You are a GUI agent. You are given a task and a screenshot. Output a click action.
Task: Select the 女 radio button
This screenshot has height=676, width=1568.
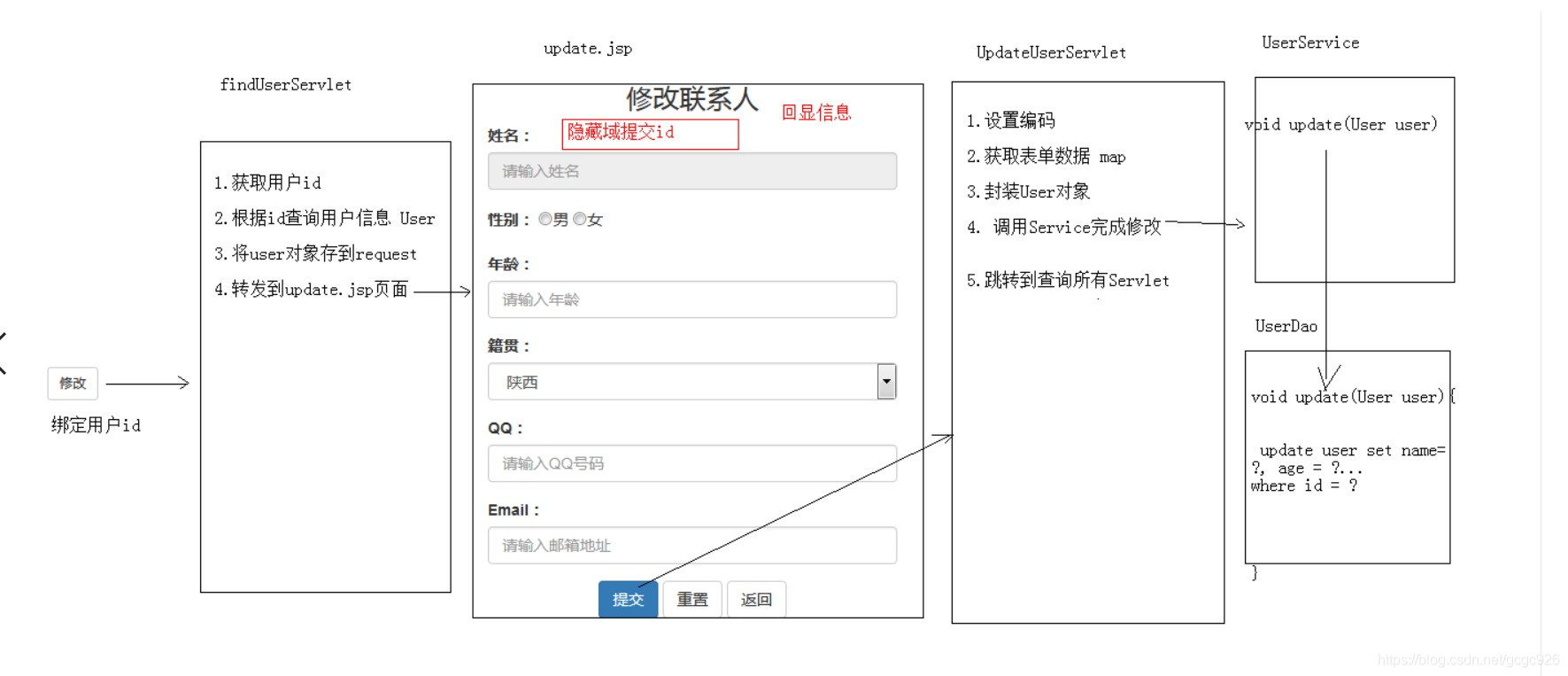580,219
